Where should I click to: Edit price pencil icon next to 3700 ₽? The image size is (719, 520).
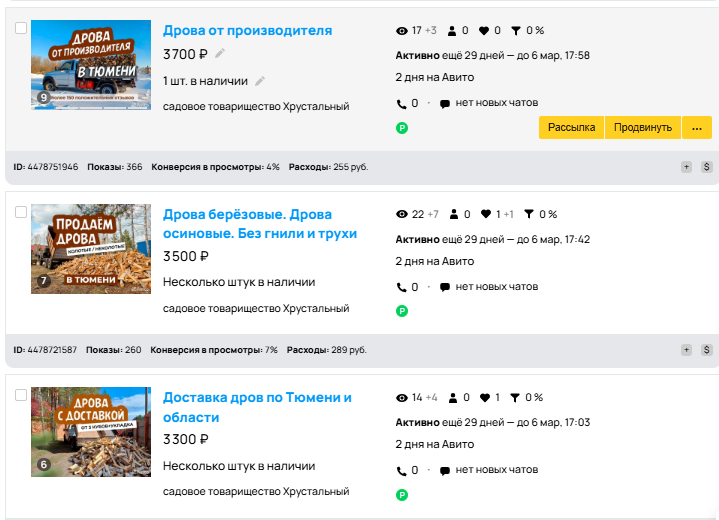(220, 54)
